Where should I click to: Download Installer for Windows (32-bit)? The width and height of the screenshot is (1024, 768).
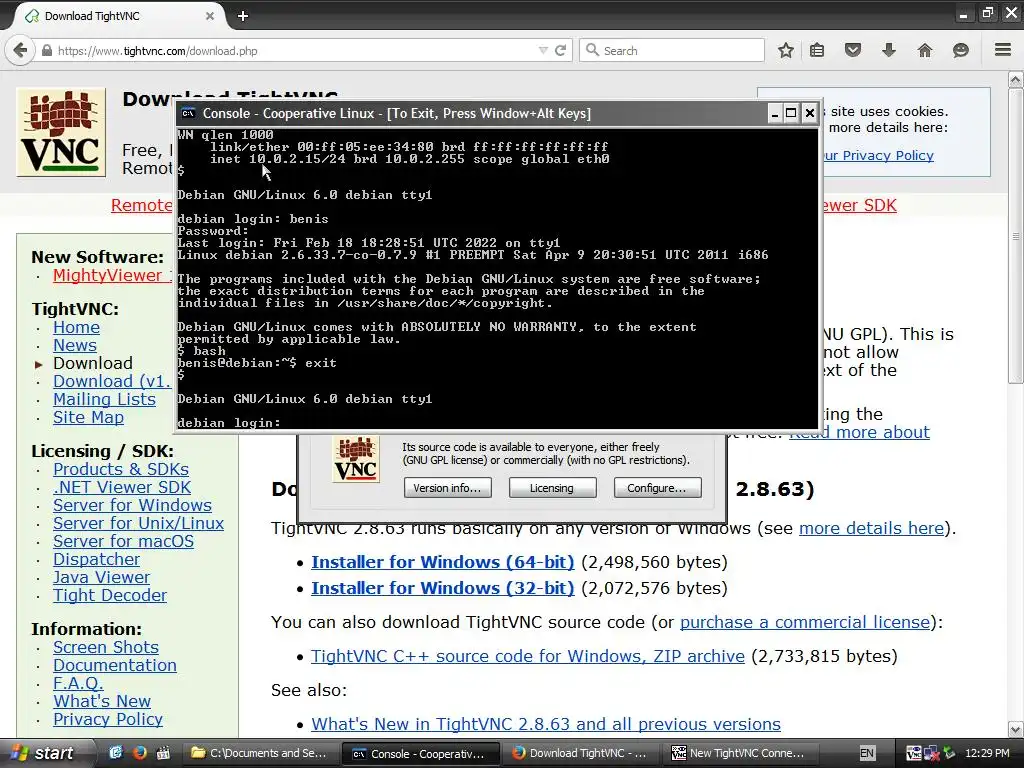coord(443,588)
